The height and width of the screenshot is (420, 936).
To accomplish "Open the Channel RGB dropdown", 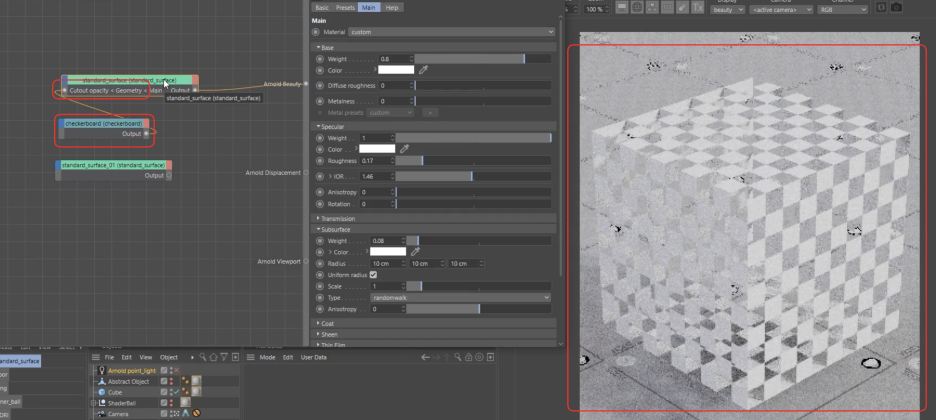I will (843, 10).
